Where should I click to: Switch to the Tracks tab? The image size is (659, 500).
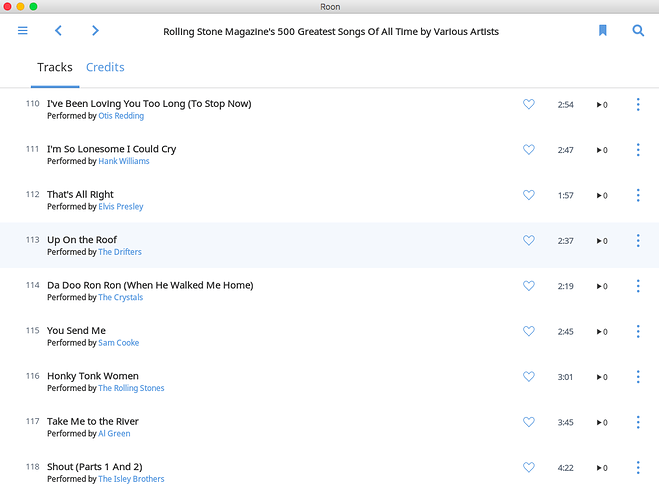point(55,67)
